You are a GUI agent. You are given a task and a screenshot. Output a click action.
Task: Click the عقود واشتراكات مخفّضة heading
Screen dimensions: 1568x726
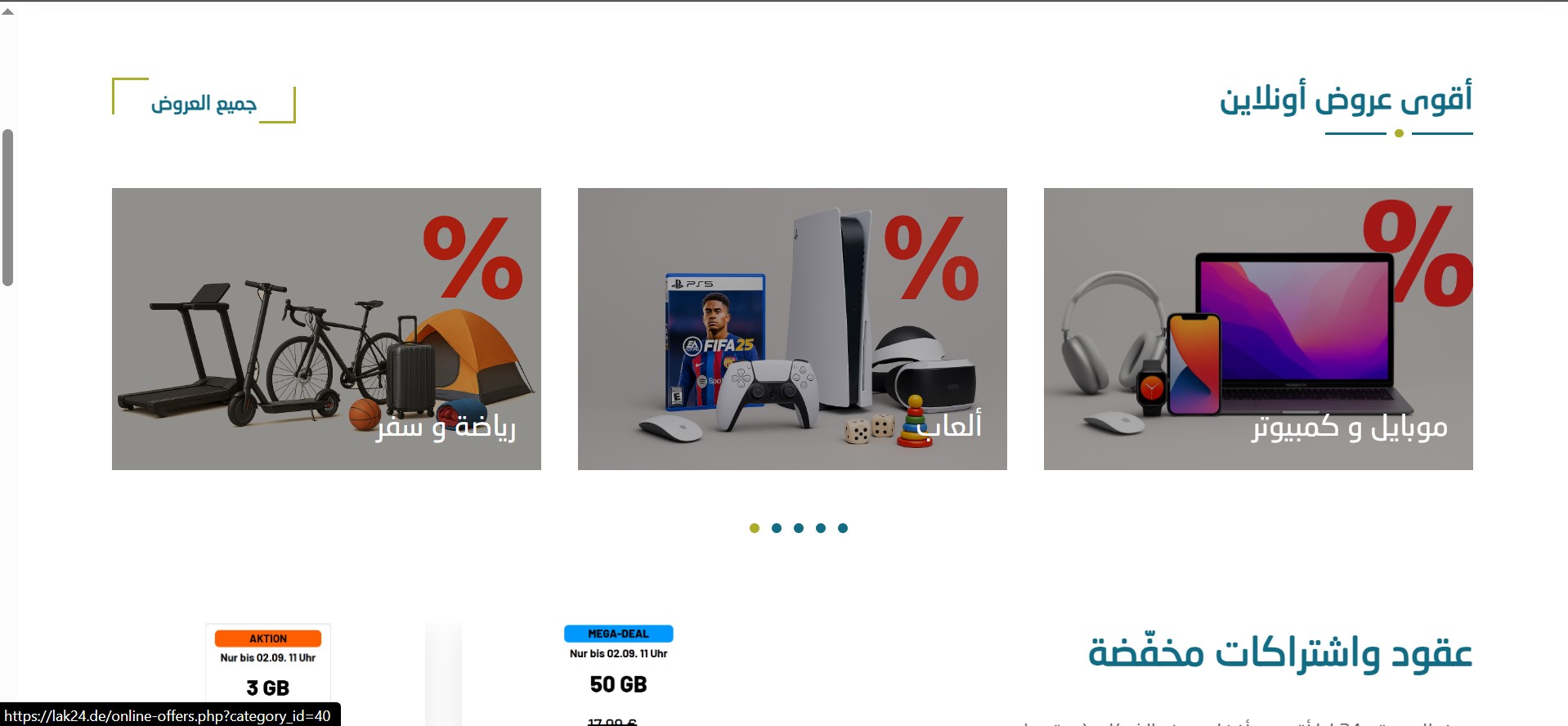point(1280,652)
